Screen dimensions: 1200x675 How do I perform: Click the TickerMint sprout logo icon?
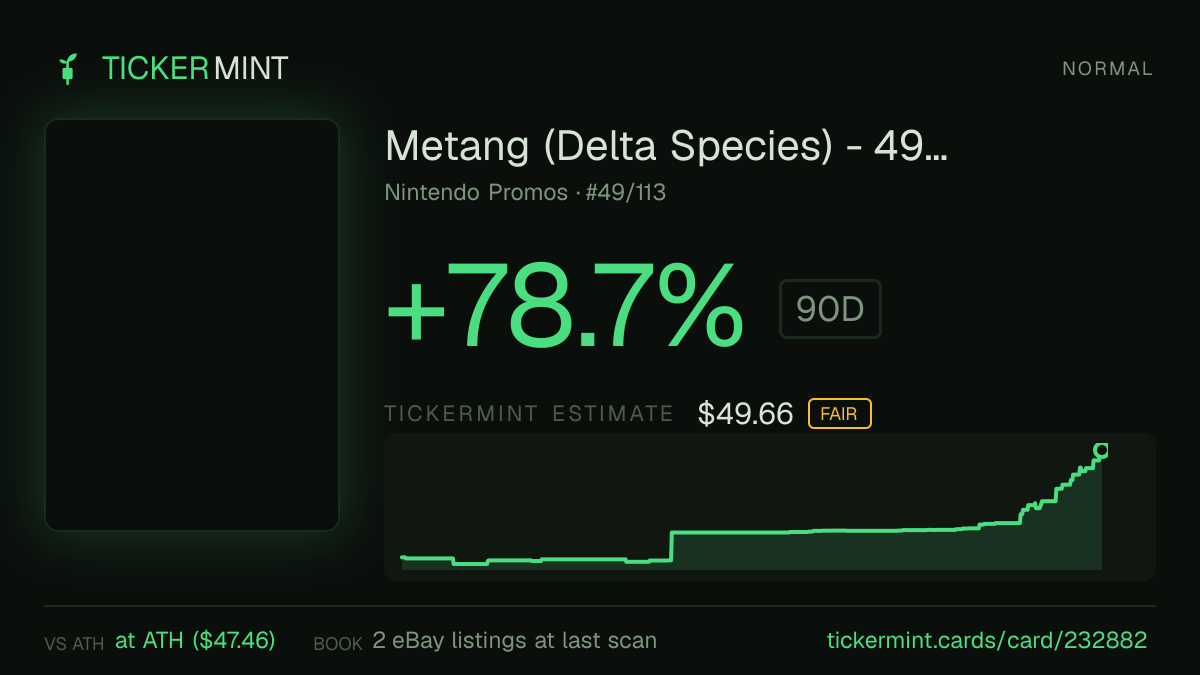click(67, 69)
